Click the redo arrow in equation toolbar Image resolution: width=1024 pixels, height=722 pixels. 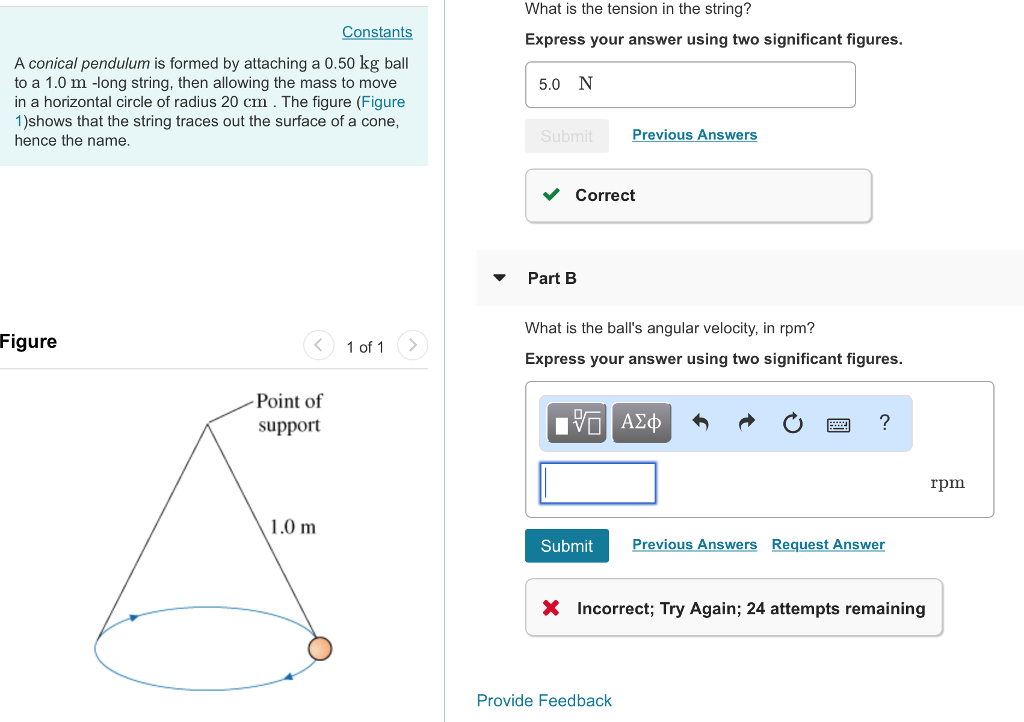746,422
